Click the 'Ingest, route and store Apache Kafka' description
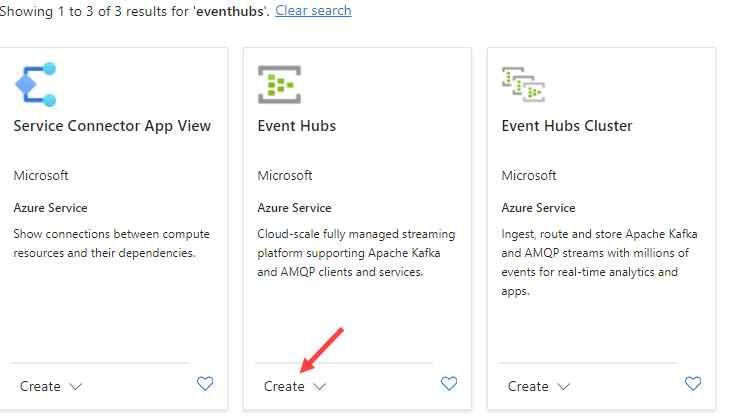This screenshot has height=419, width=730. click(x=599, y=262)
